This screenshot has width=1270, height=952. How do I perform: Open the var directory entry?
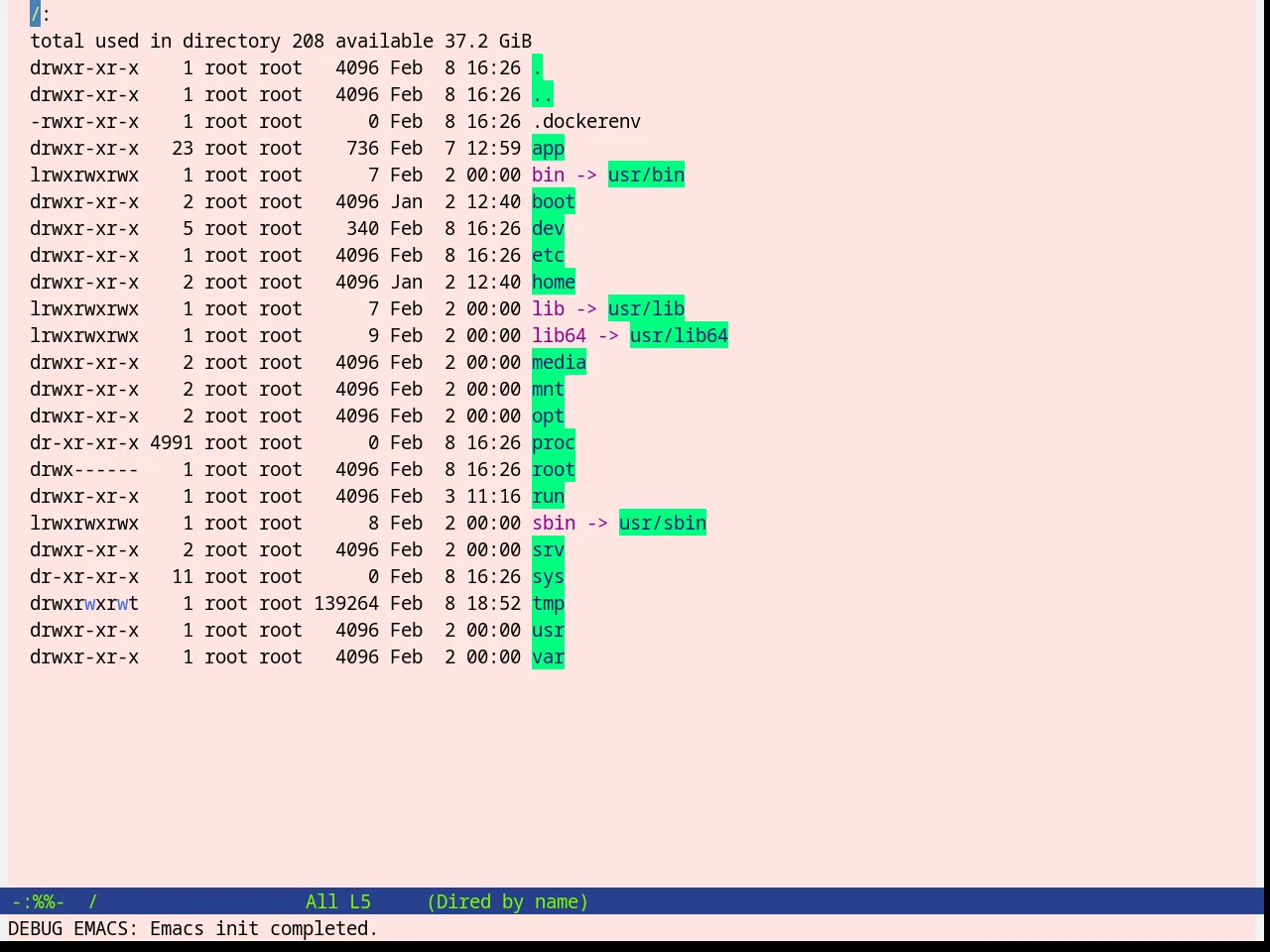[548, 657]
